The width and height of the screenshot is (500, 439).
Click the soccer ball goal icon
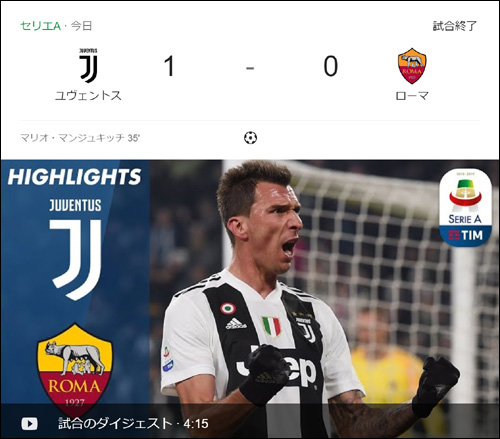(x=250, y=138)
